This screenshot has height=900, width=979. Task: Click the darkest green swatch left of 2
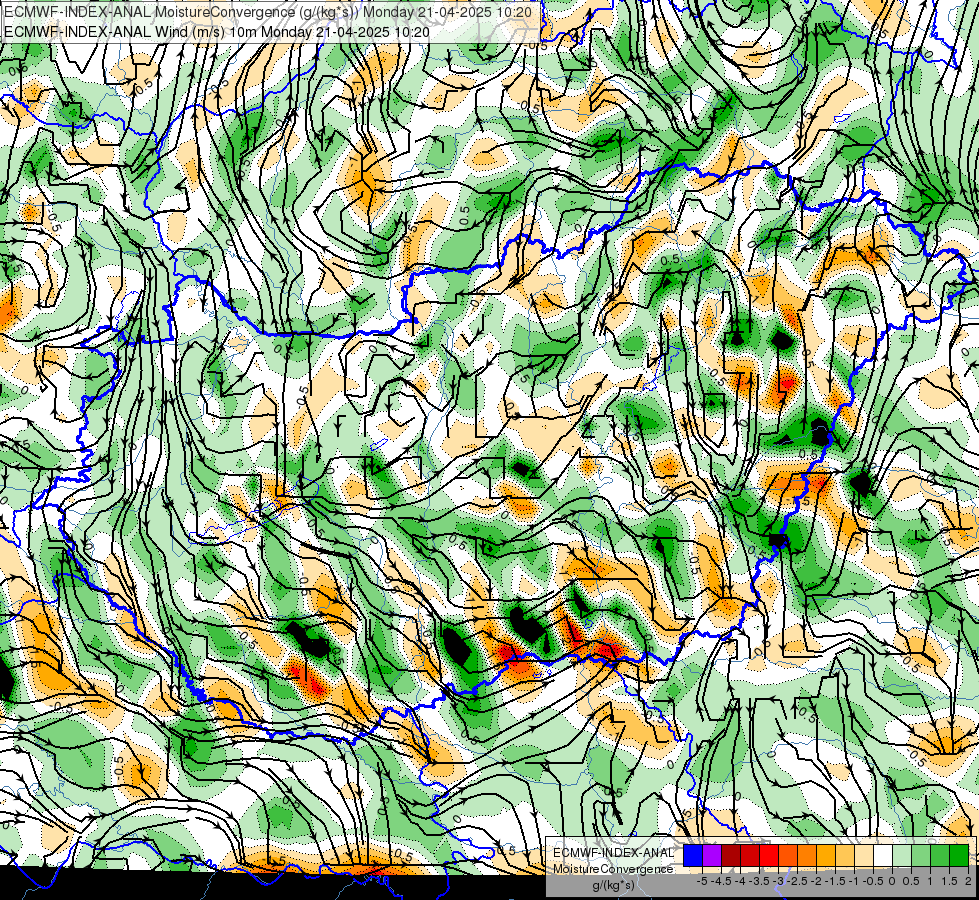[x=959, y=855]
